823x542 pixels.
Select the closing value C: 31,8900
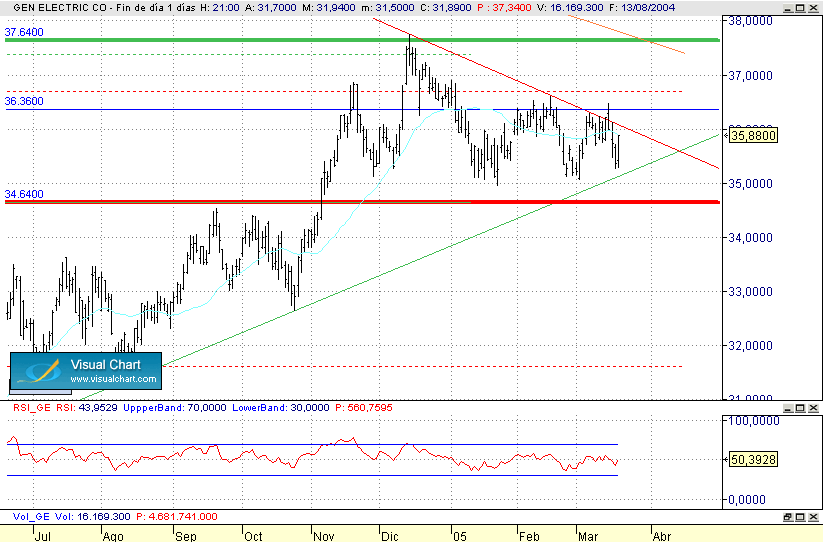tap(445, 8)
